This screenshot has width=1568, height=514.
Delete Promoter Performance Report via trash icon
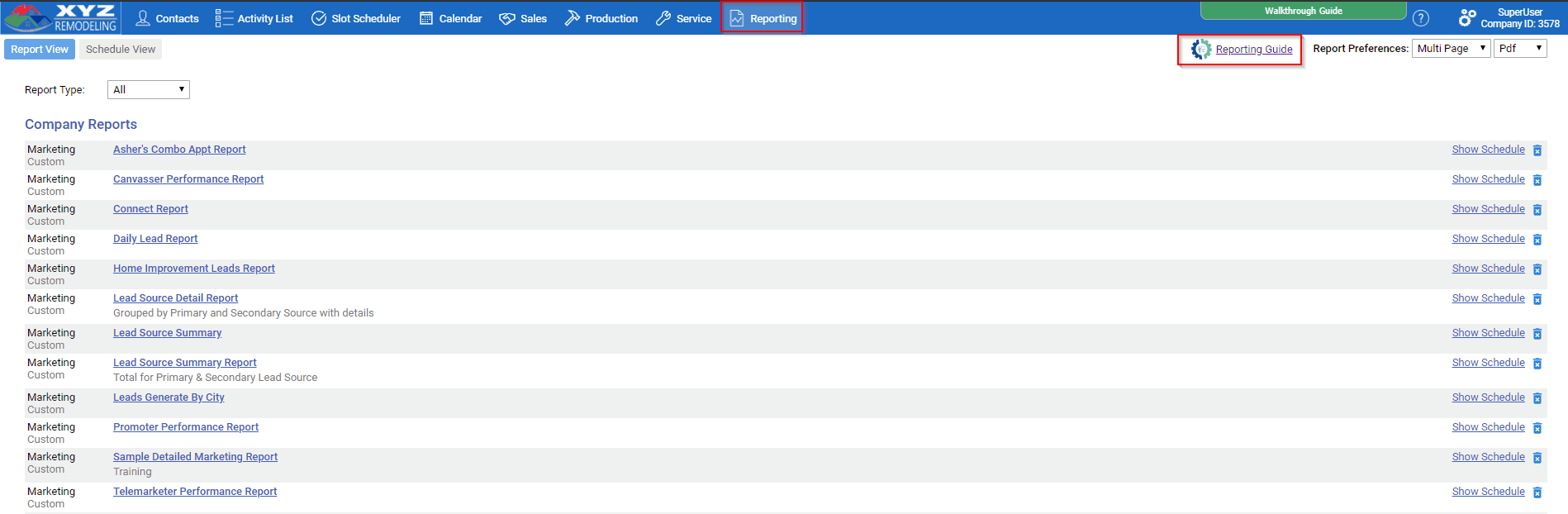pyautogui.click(x=1537, y=428)
